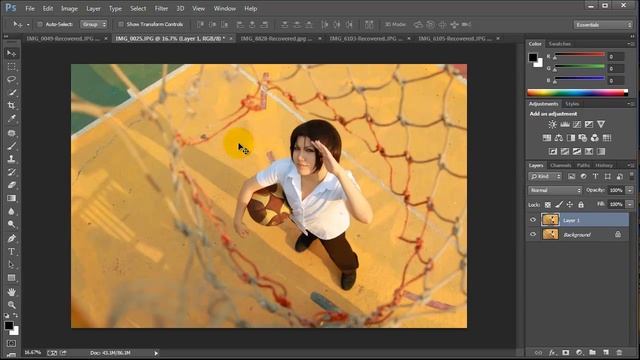Select the Pen tool

point(11,238)
